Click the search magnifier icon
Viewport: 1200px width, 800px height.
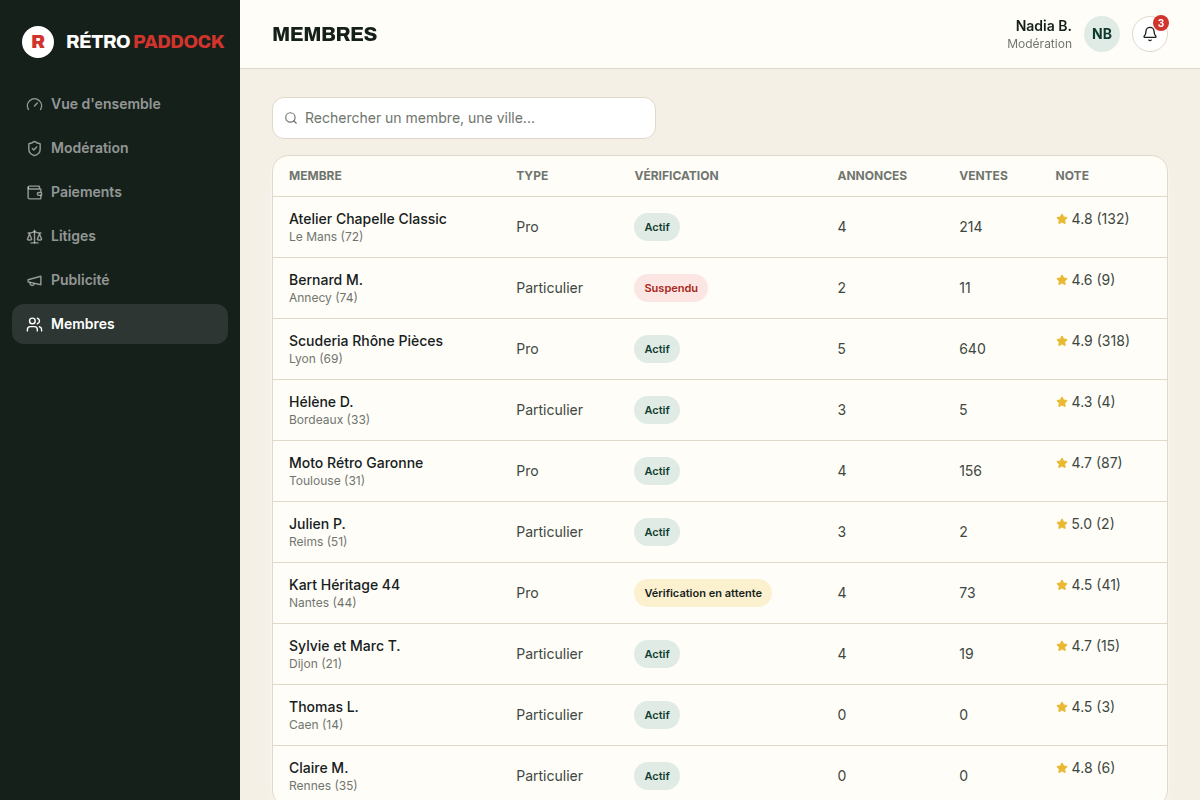[291, 118]
